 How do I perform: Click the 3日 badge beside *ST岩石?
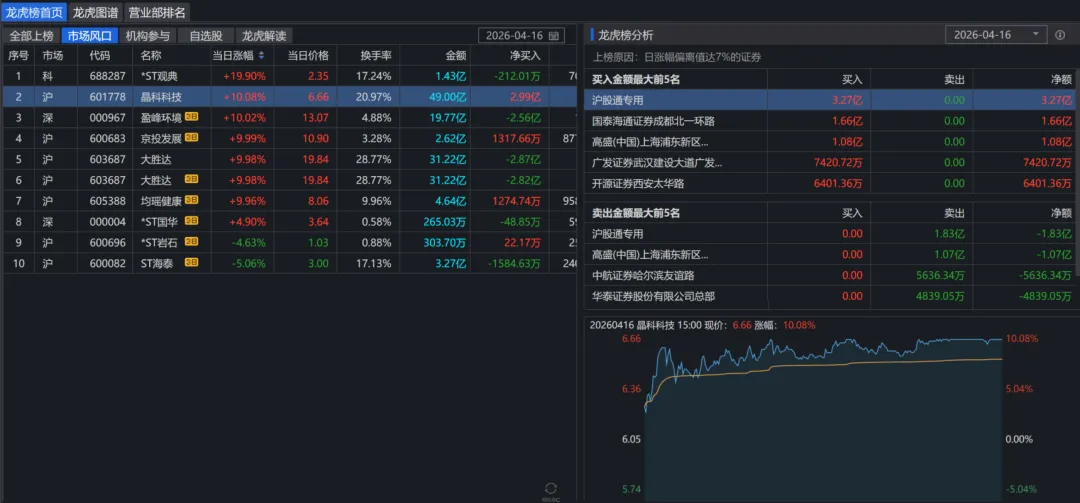tap(191, 242)
